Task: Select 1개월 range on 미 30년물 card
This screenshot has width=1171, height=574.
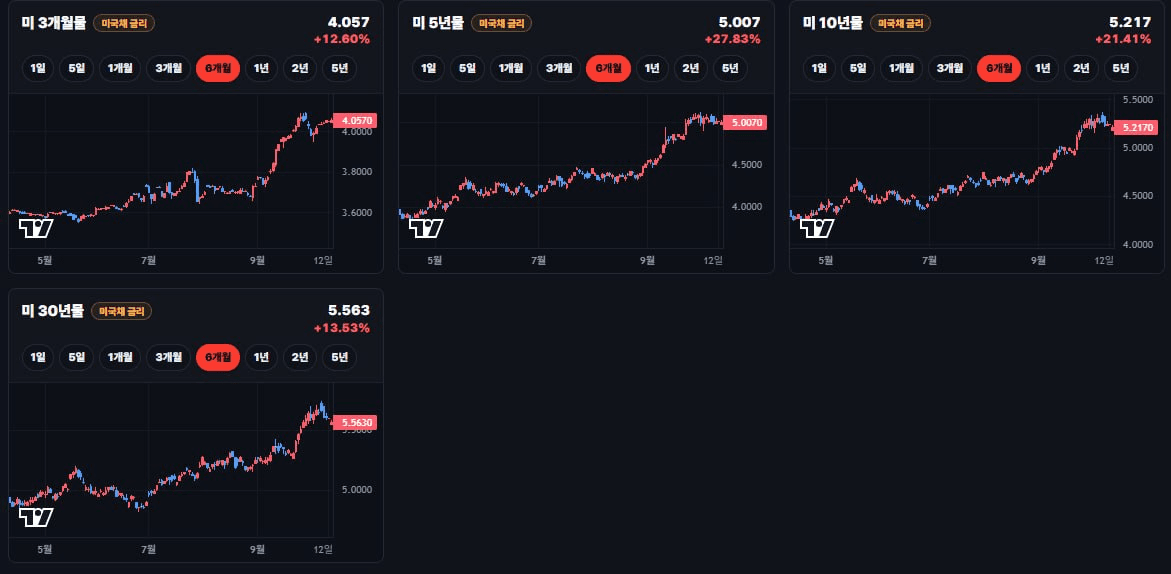Action: (x=119, y=358)
